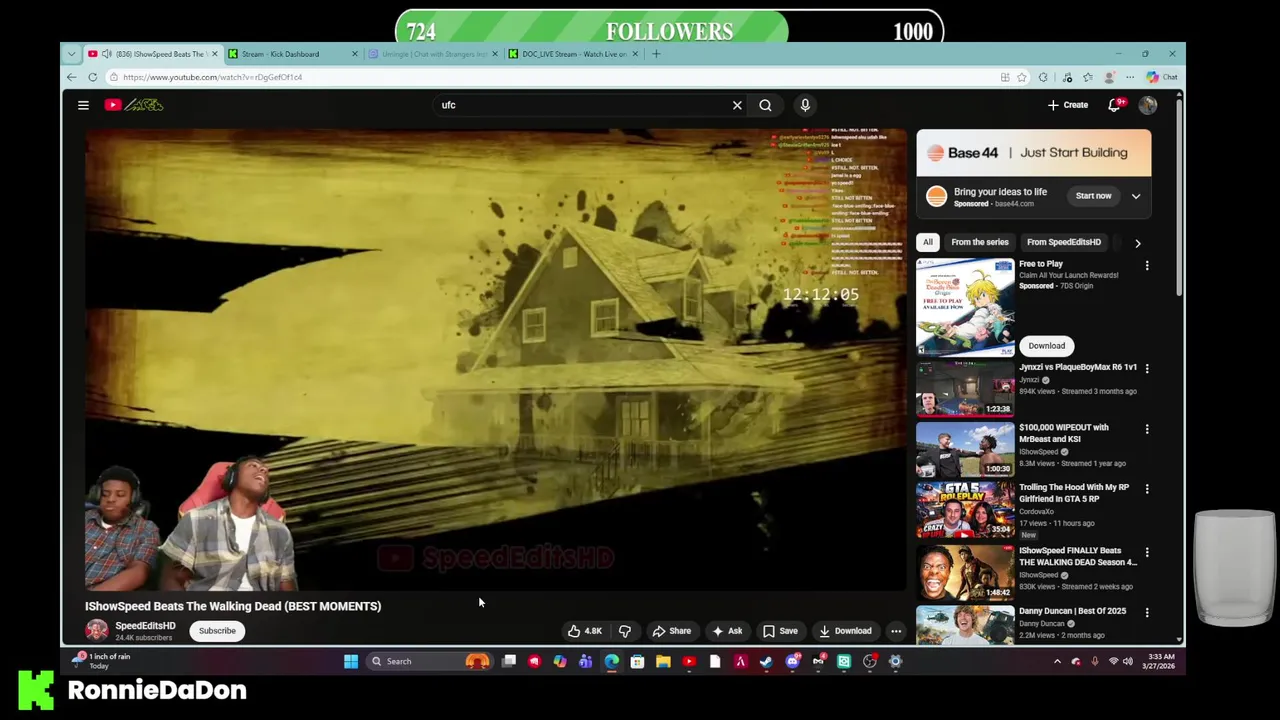Viewport: 1280px width, 720px height.
Task: Save the video to a playlist
Action: [x=780, y=631]
